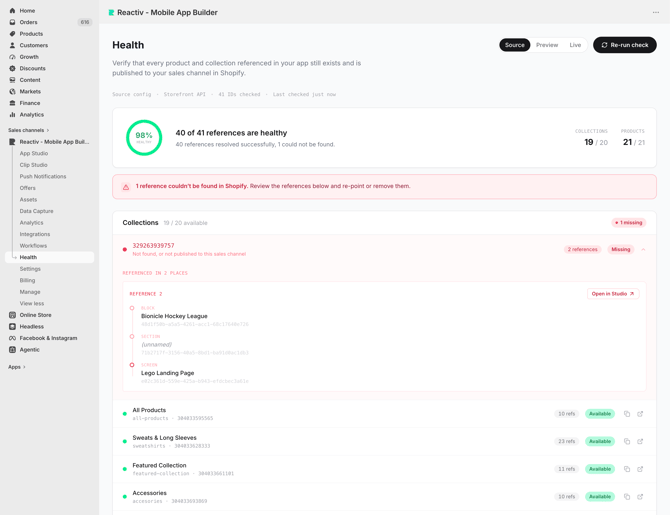Open the Workflows page
The image size is (670, 515).
pos(33,246)
